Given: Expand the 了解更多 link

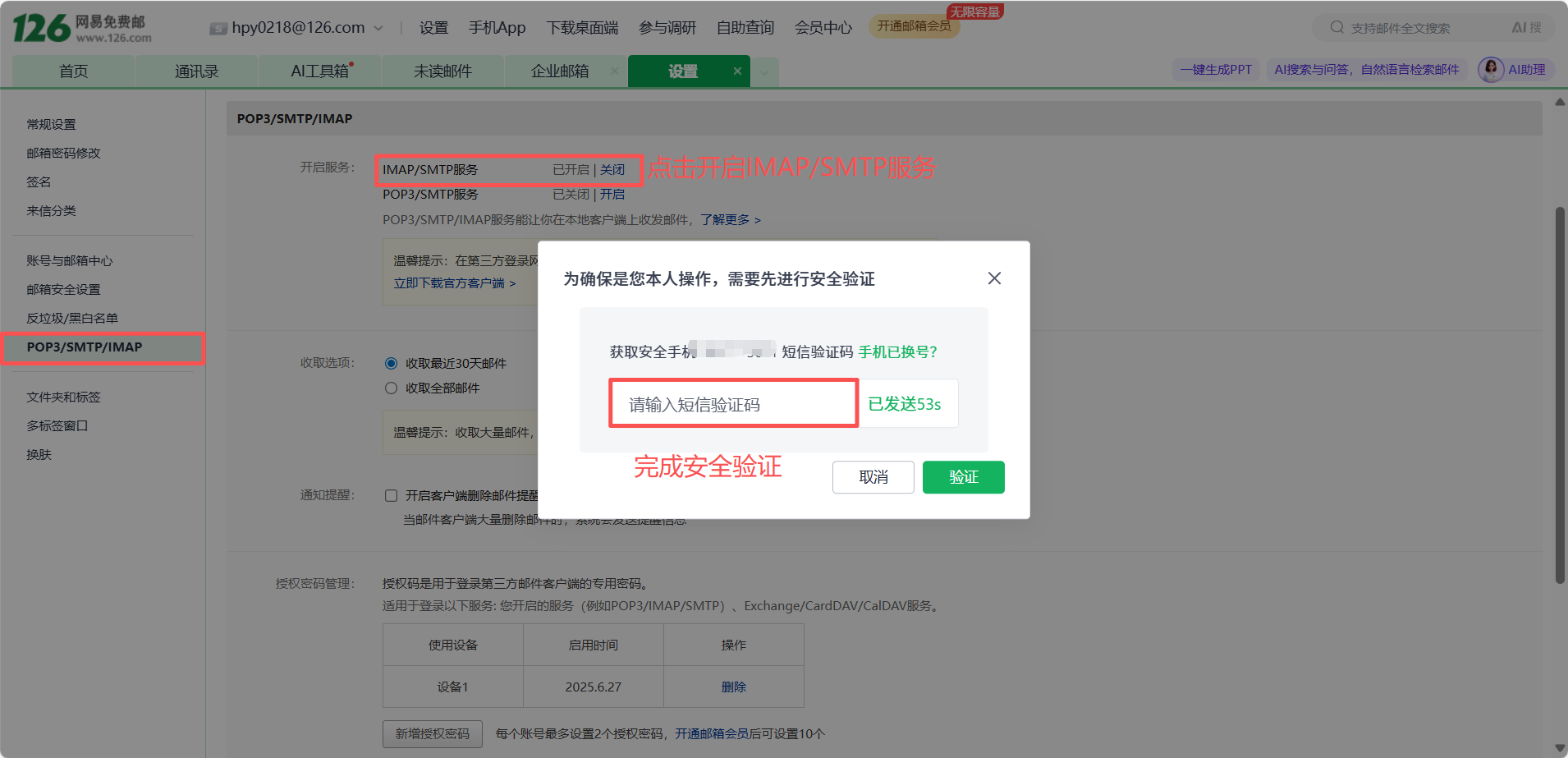Looking at the screenshot, I should click(x=730, y=220).
